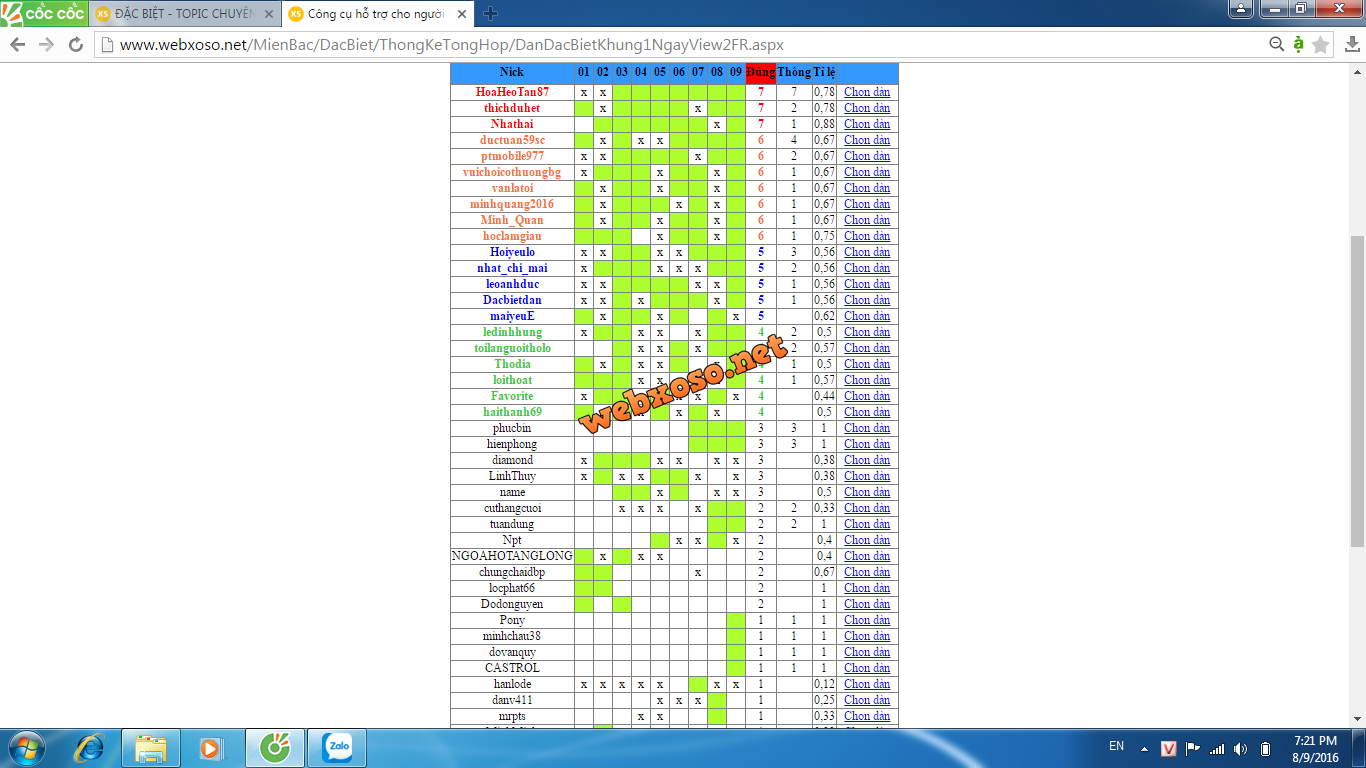The image size is (1366, 768).
Task: Select the nick 'toilanguoitholo'
Action: [x=512, y=348]
